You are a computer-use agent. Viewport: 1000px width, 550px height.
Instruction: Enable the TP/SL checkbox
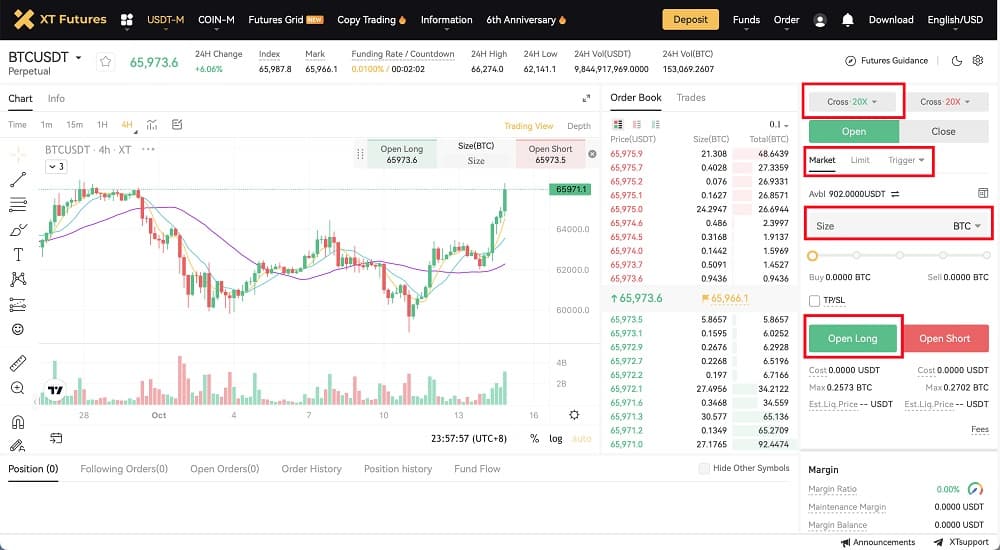pos(814,301)
